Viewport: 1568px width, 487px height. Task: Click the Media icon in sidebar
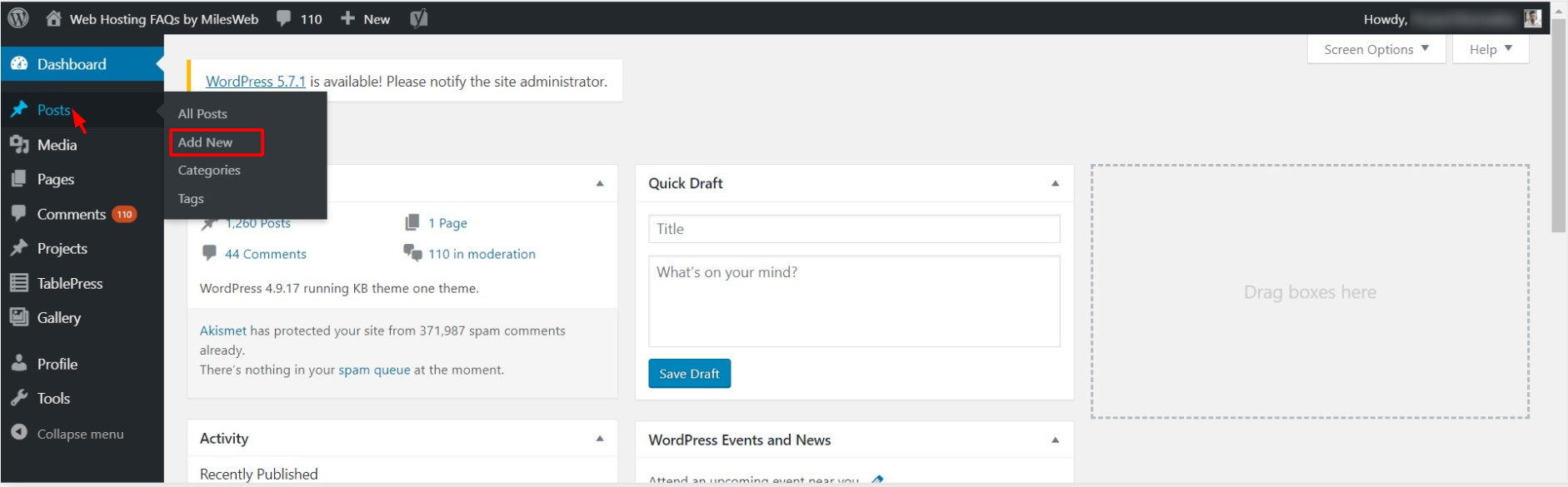click(x=19, y=145)
